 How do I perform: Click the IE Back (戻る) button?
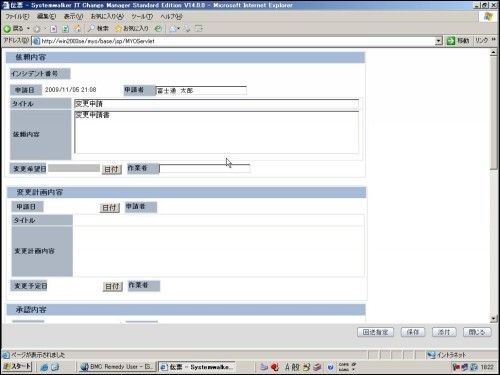(13, 29)
